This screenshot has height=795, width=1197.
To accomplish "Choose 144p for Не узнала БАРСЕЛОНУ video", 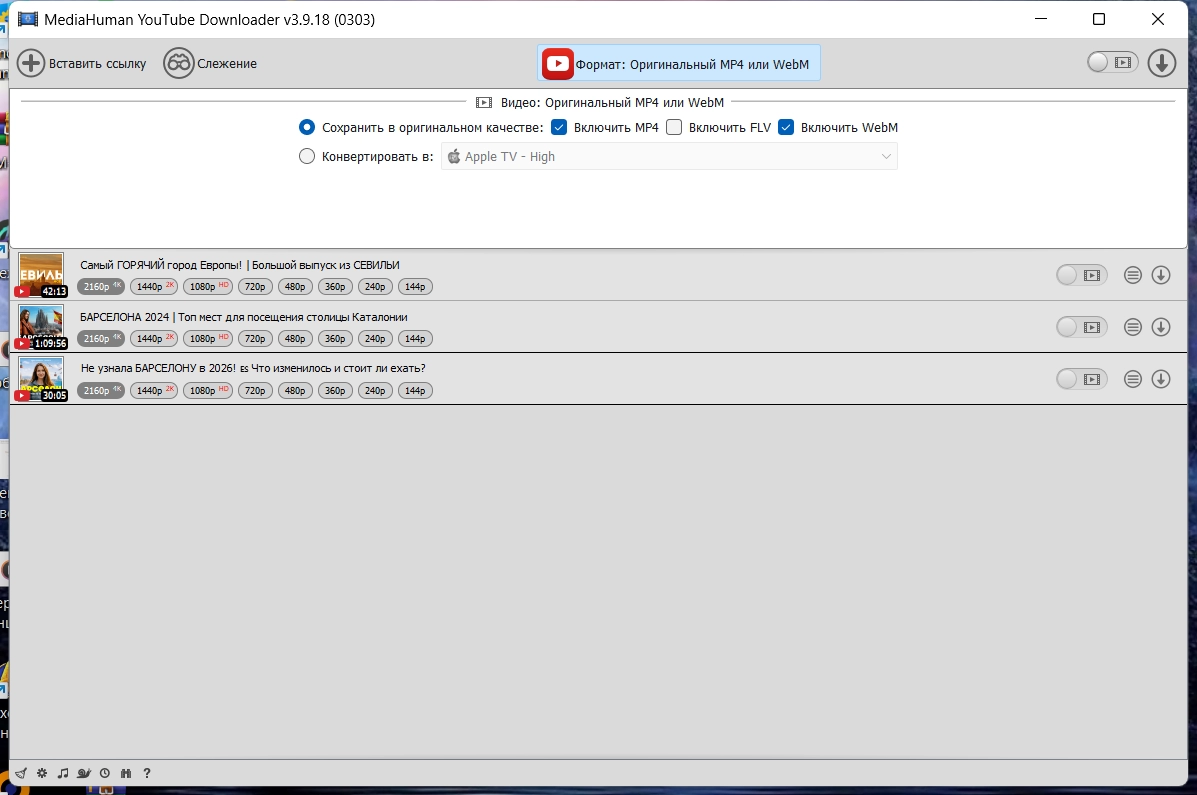I will tap(415, 390).
